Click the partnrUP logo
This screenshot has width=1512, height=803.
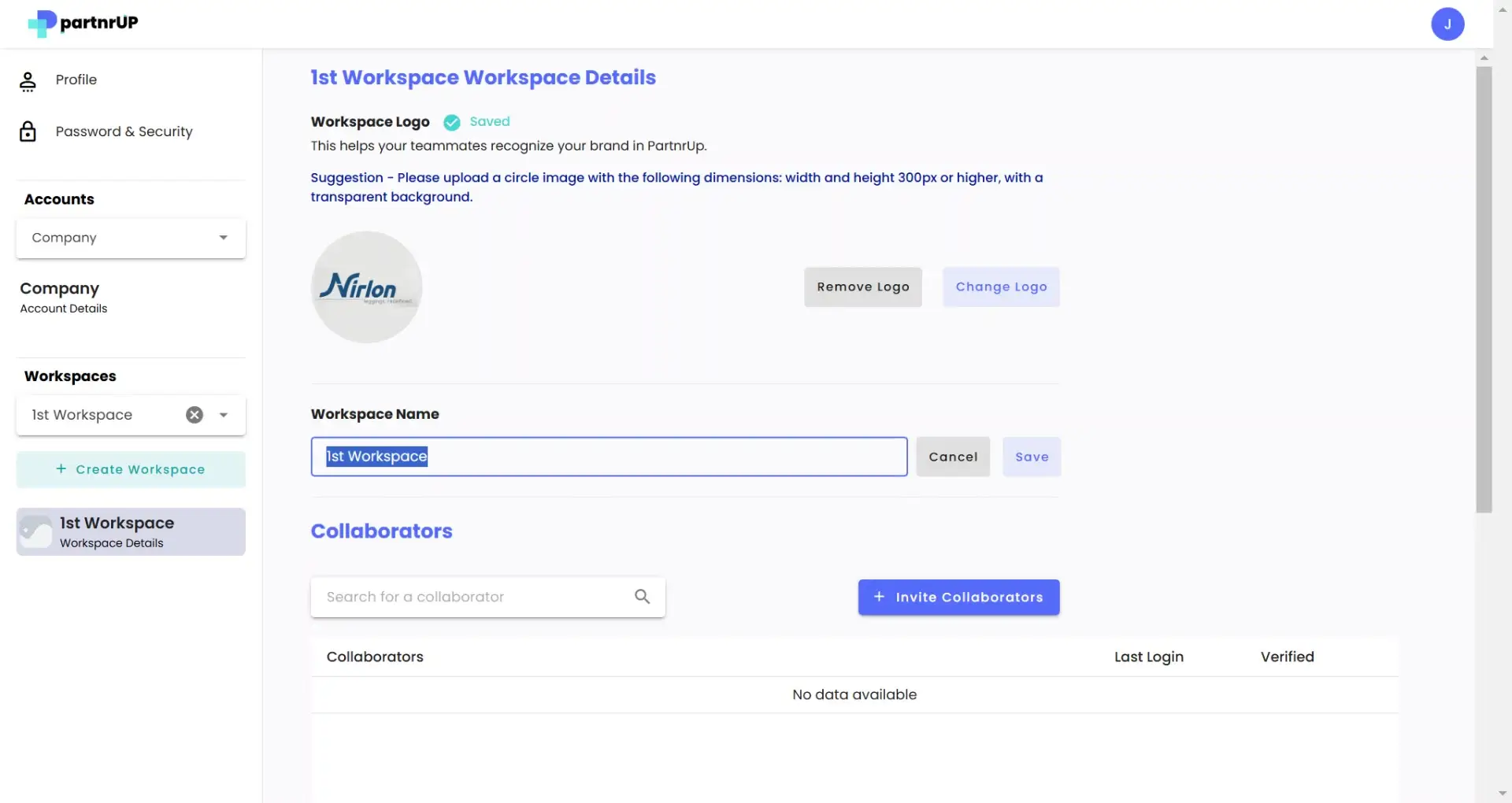pos(82,23)
